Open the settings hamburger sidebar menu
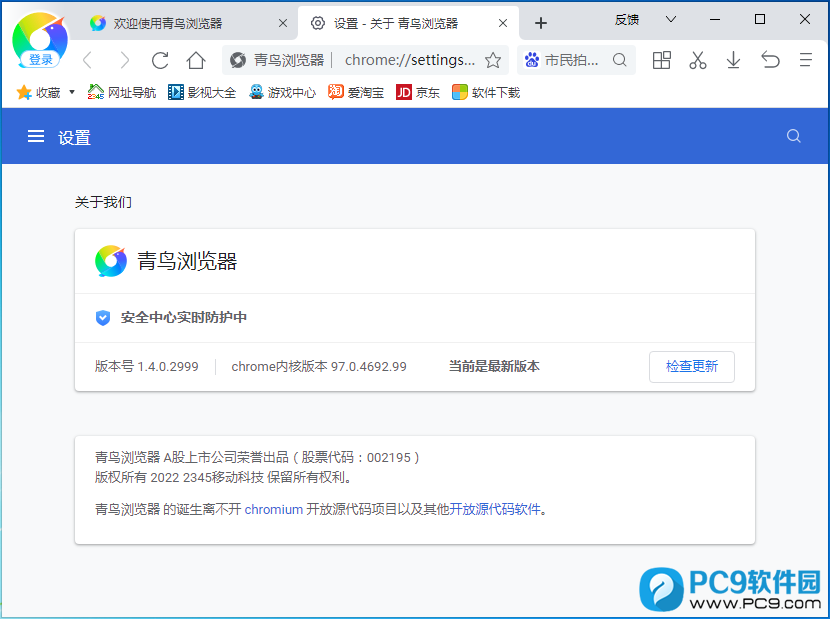This screenshot has width=830, height=619. (x=36, y=137)
